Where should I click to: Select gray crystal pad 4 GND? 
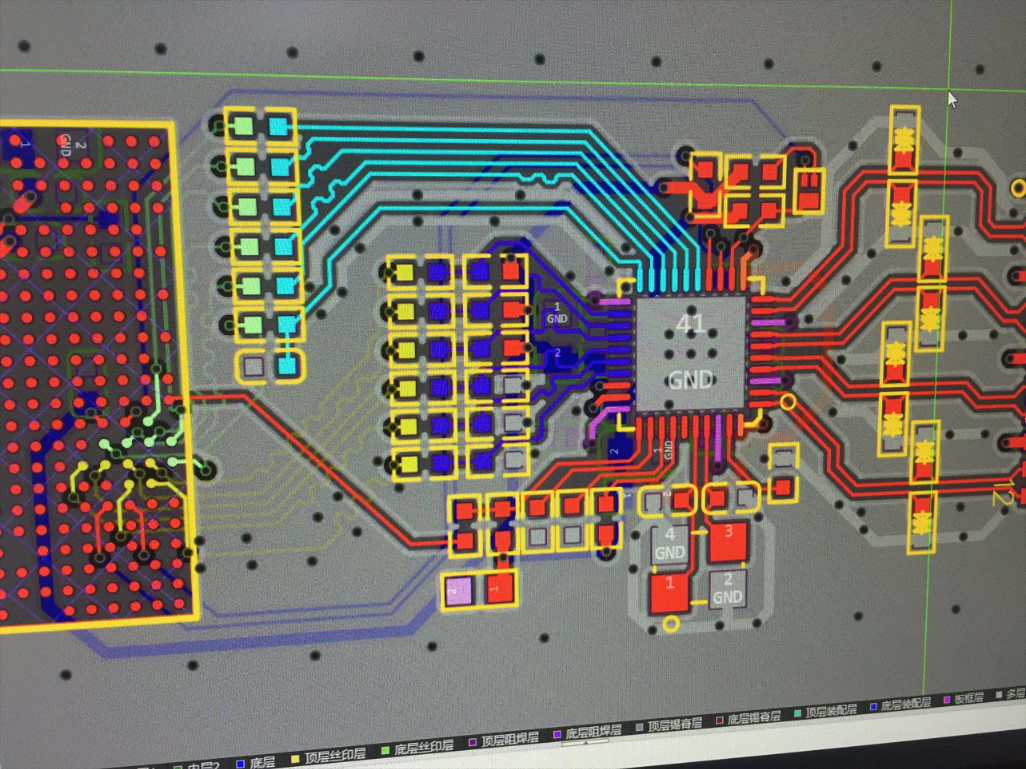tap(669, 545)
